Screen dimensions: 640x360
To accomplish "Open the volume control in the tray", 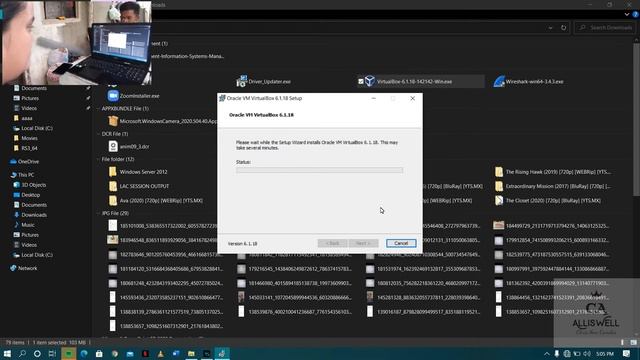I will (x=587, y=353).
